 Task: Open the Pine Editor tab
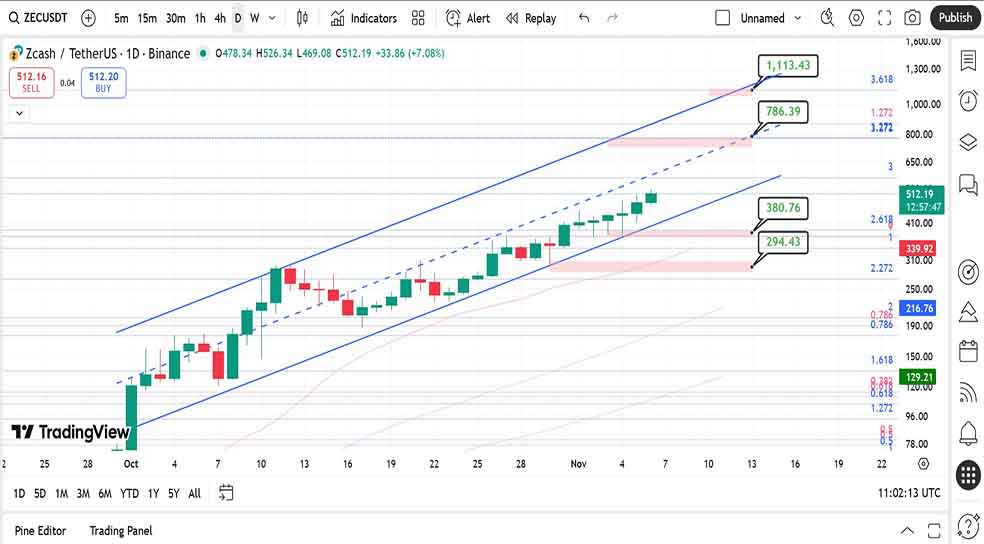pos(41,531)
